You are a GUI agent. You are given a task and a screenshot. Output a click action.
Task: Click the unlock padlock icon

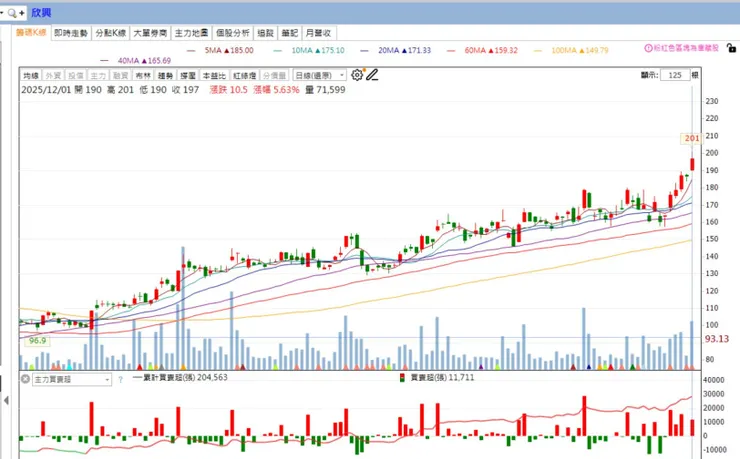[731, 48]
